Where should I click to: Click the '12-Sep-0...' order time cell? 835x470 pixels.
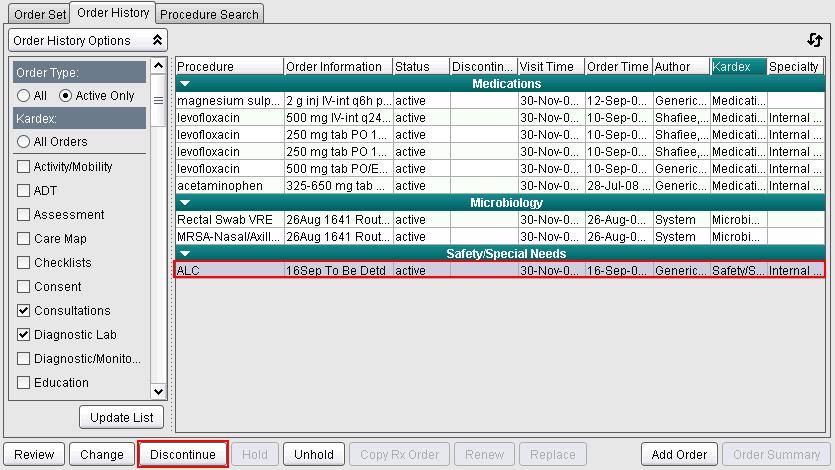pyautogui.click(x=619, y=101)
